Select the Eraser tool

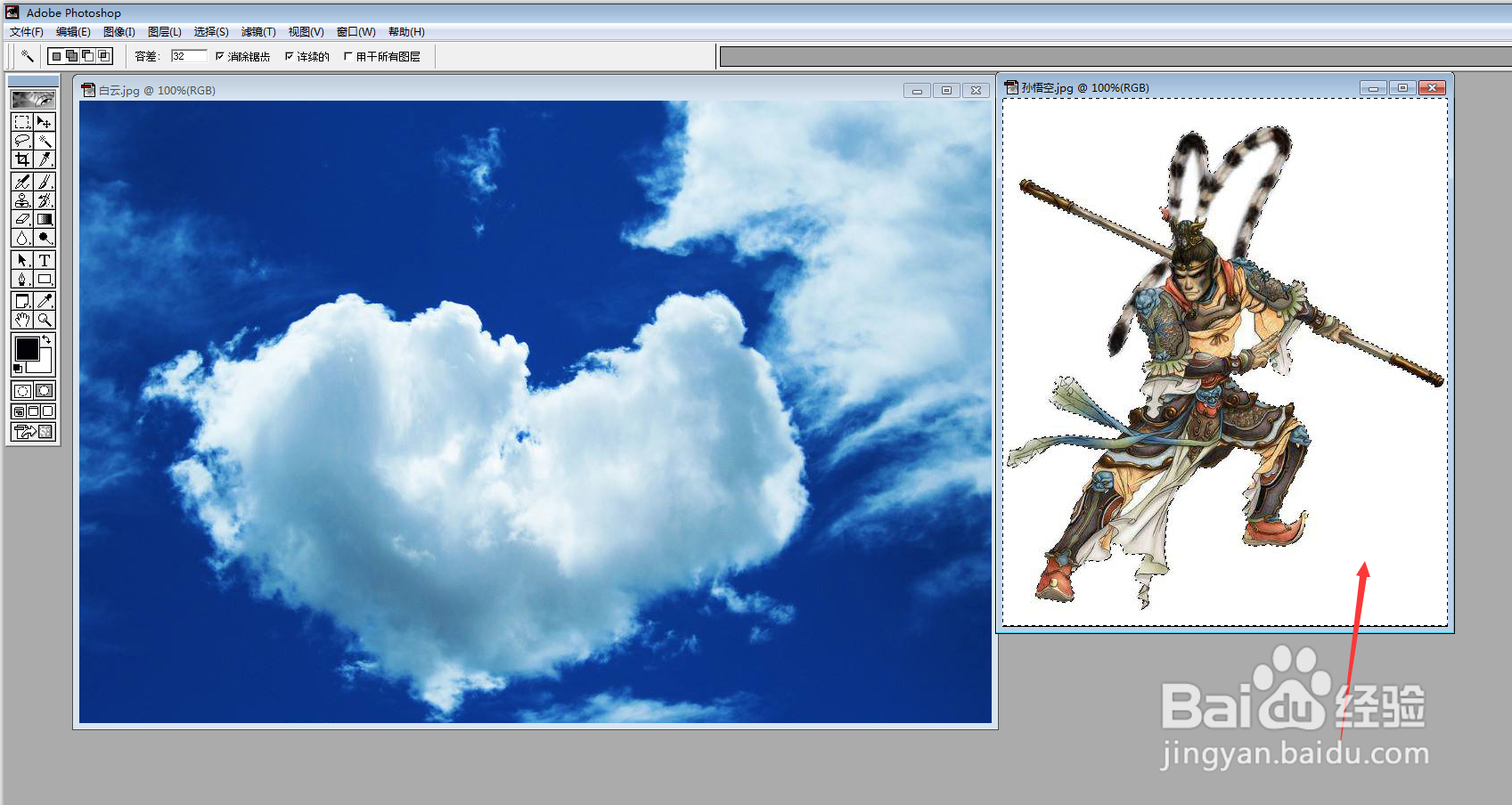coord(22,219)
